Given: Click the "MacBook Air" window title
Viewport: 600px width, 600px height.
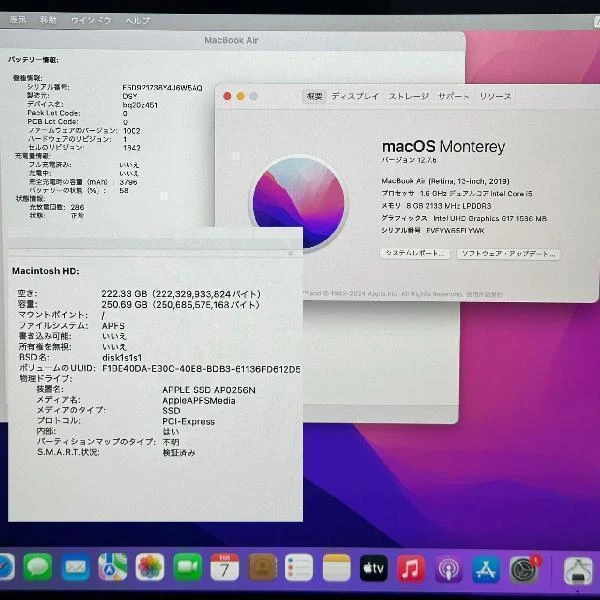Looking at the screenshot, I should pyautogui.click(x=231, y=40).
